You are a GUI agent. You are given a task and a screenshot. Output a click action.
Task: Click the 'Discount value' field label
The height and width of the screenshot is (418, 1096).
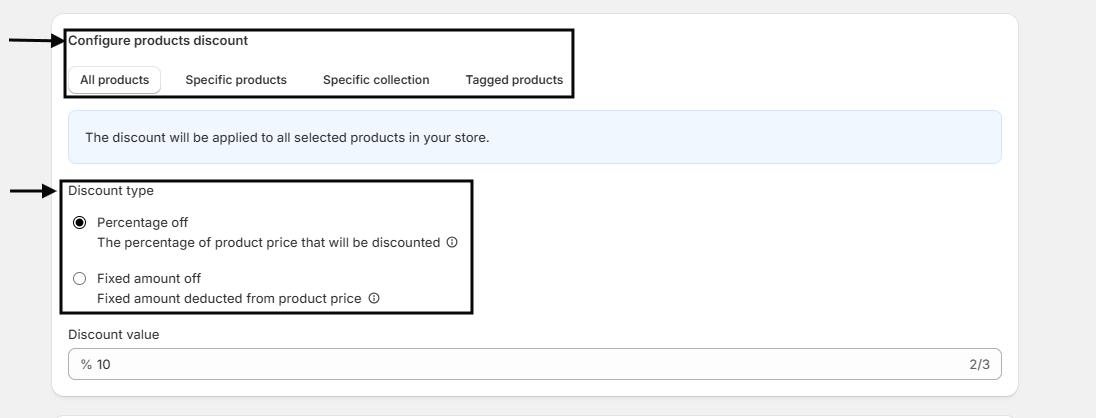(x=113, y=335)
